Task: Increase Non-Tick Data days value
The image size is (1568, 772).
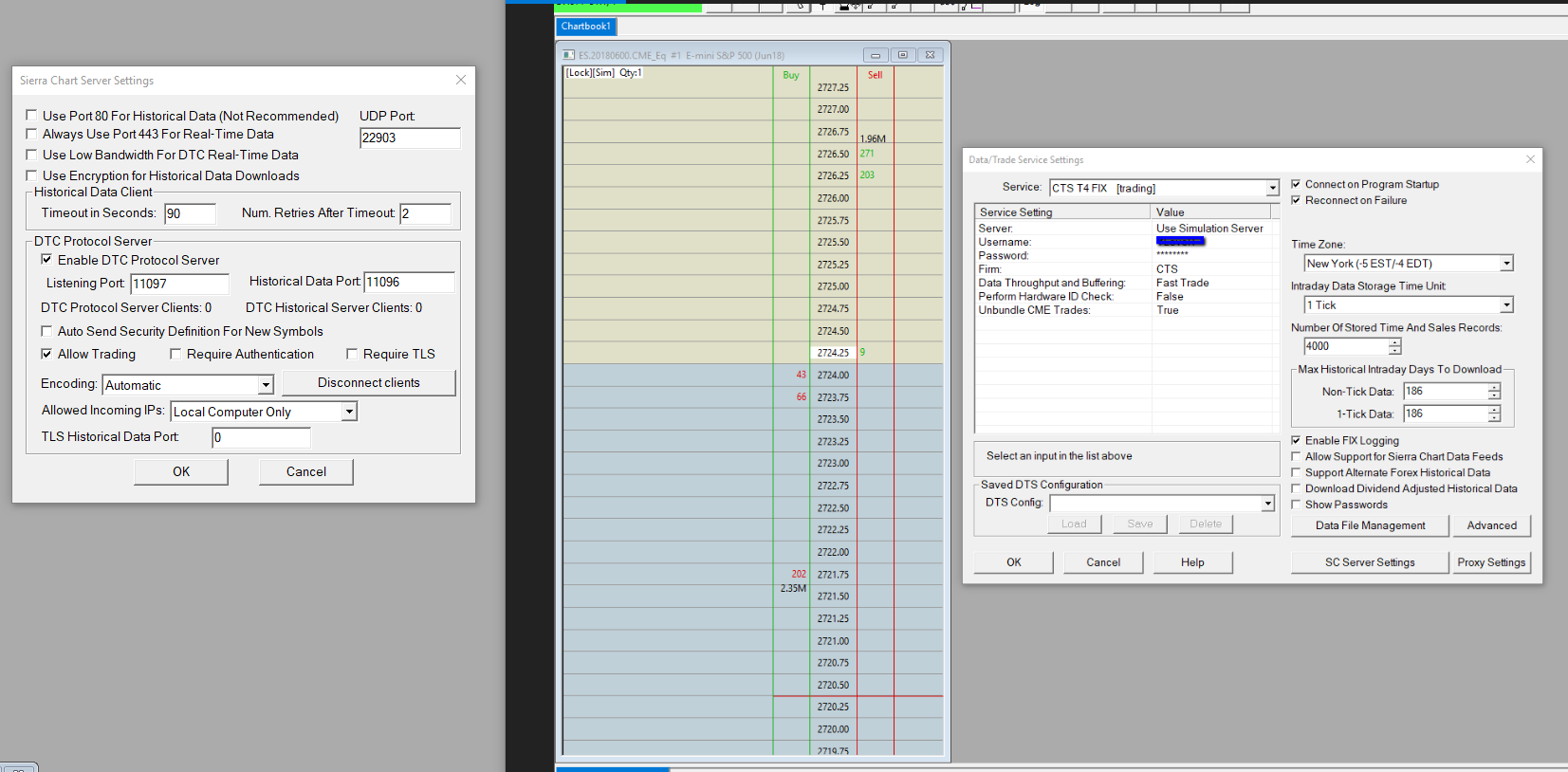Action: (x=1494, y=387)
